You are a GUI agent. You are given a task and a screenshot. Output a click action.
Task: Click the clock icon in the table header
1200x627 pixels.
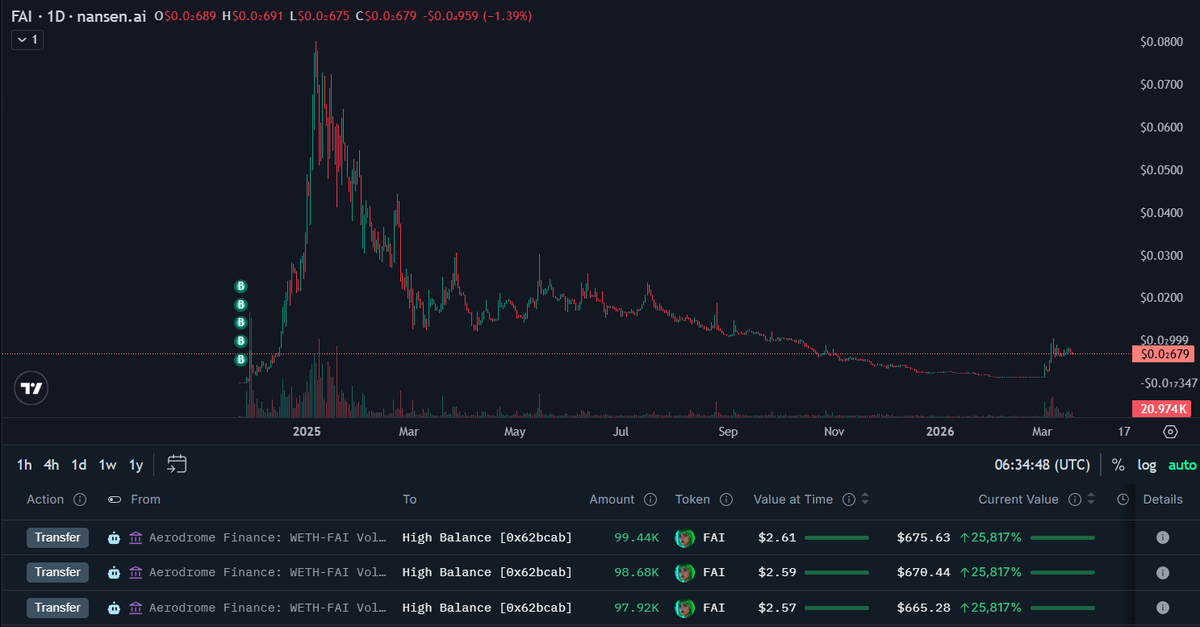1123,499
